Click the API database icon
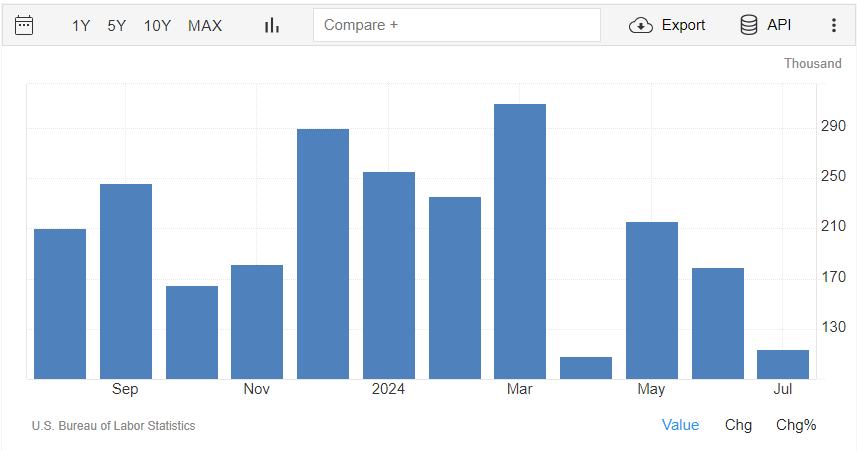Viewport: 857px width, 451px height. [748, 25]
